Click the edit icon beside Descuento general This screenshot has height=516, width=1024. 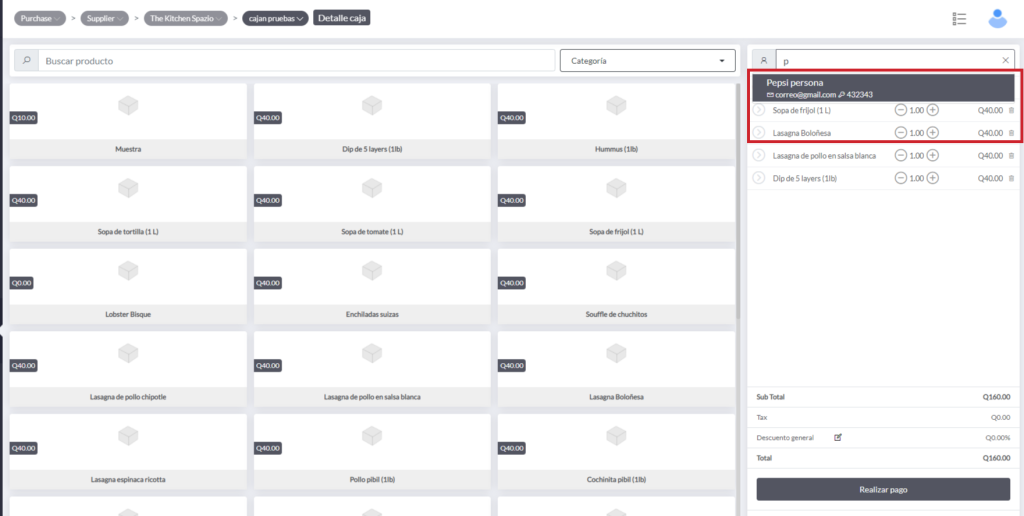tap(838, 437)
